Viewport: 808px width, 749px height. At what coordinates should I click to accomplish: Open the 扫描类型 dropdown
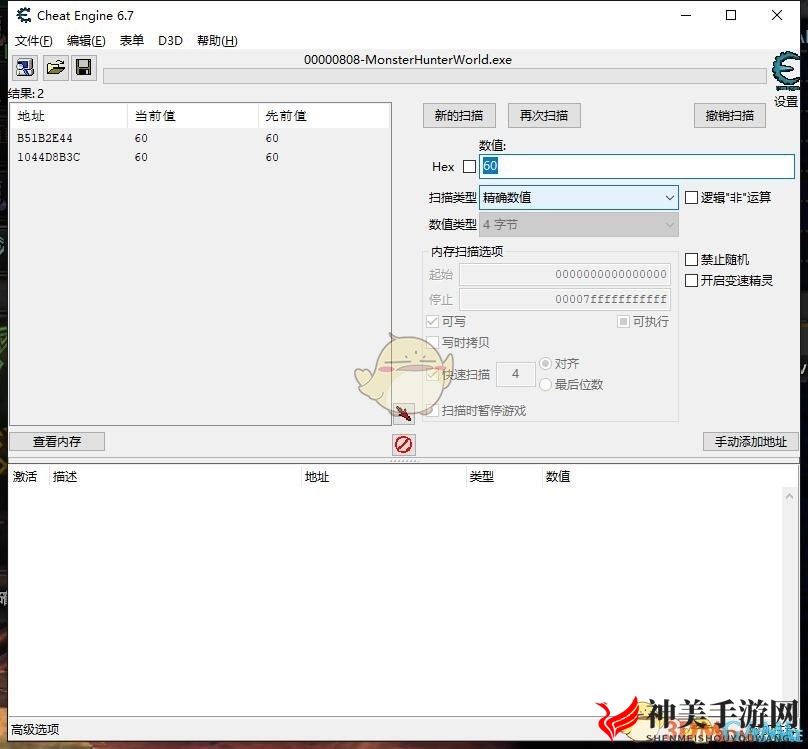[579, 197]
